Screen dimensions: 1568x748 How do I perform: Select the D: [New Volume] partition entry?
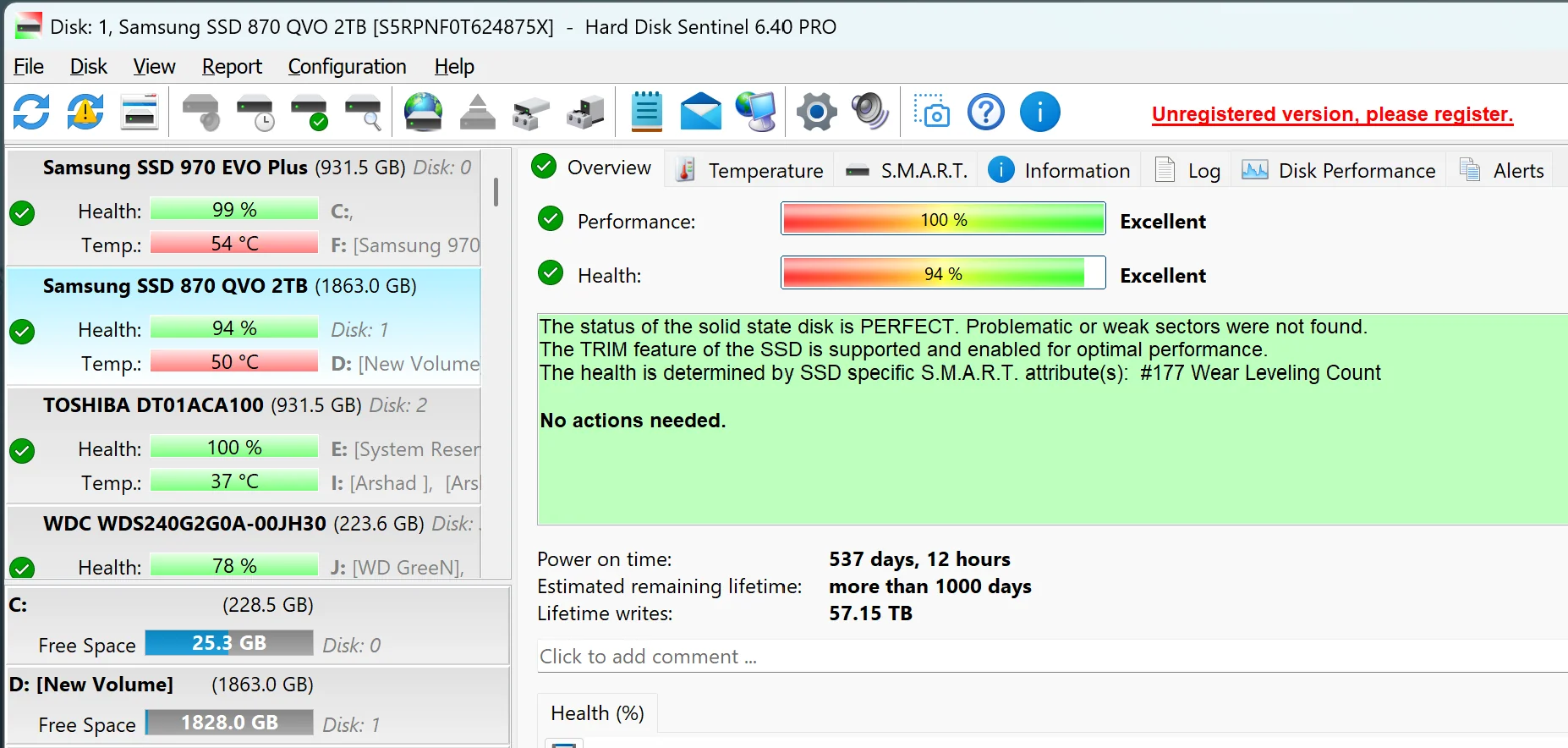257,704
